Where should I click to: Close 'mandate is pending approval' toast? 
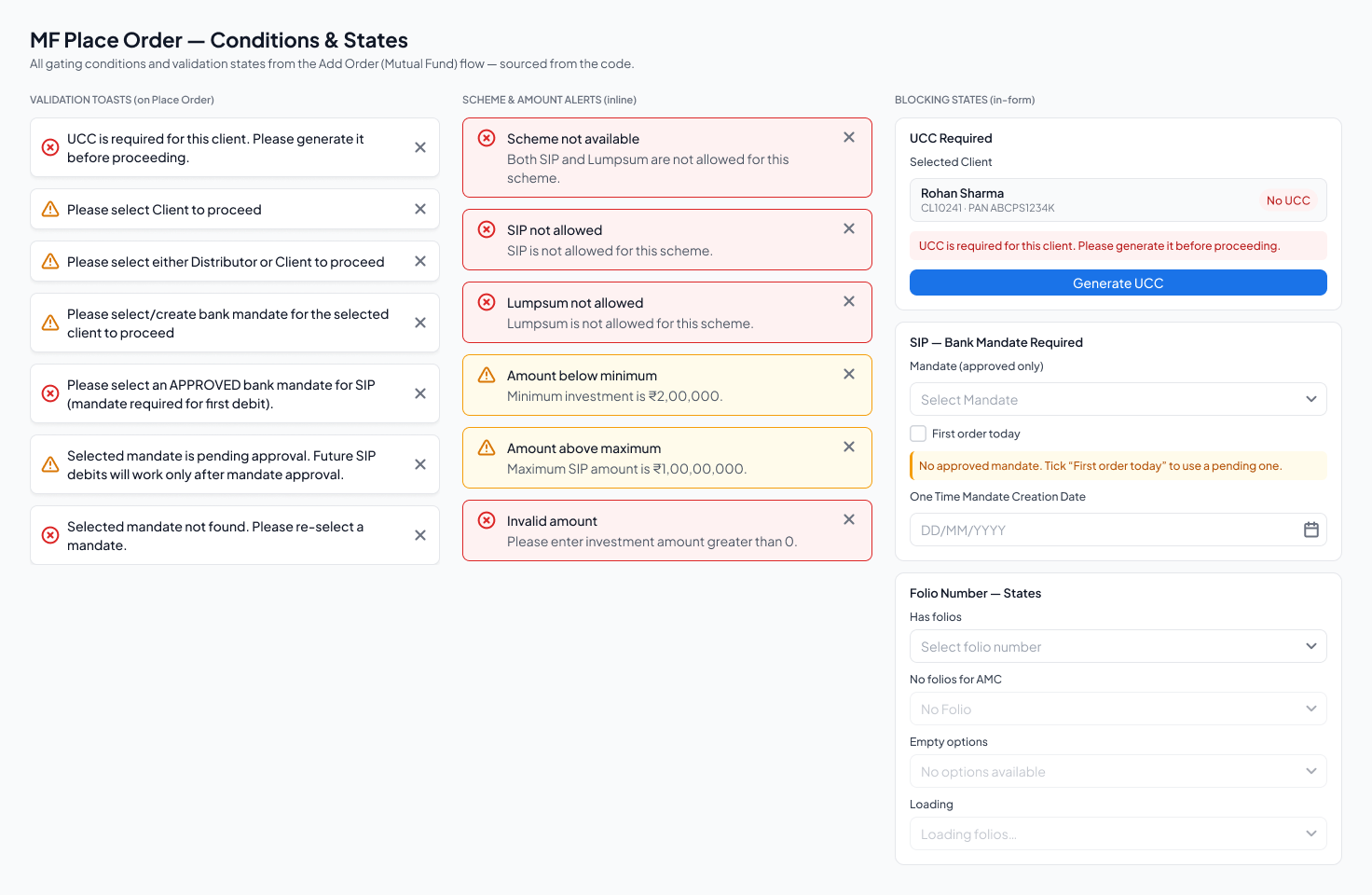pos(420,464)
